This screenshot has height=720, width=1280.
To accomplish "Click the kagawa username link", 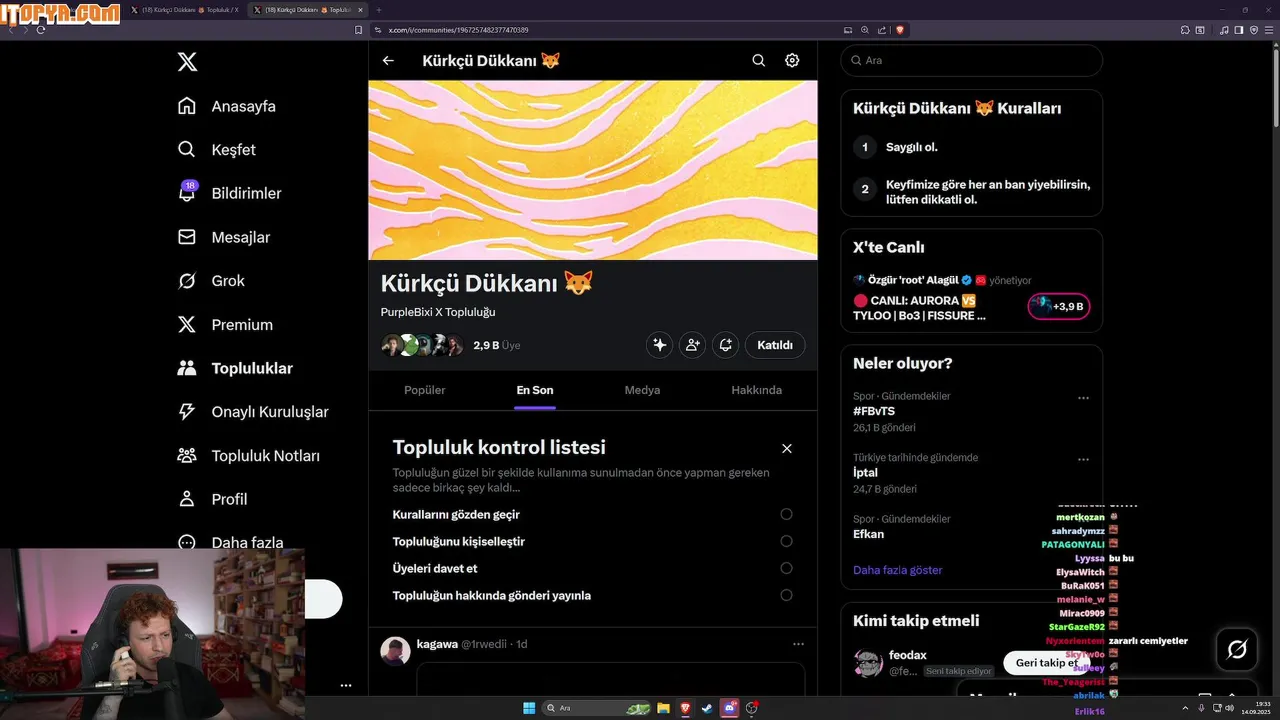I will point(437,644).
